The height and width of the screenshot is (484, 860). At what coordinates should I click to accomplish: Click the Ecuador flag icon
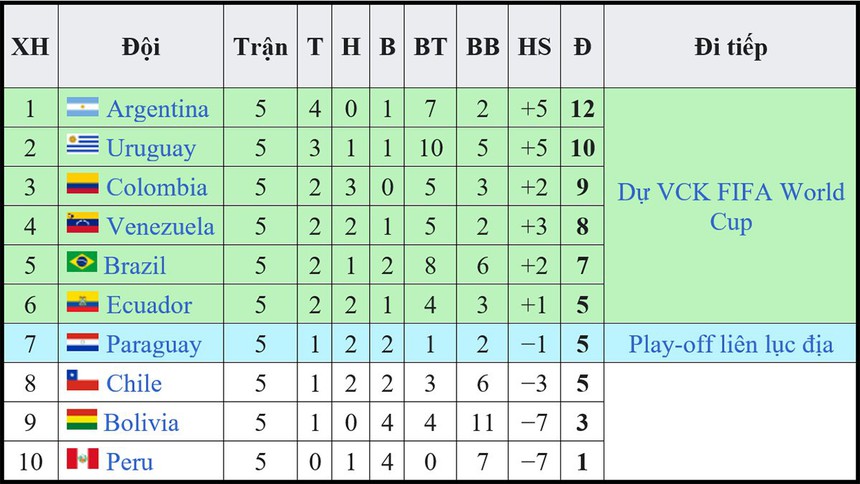82,303
